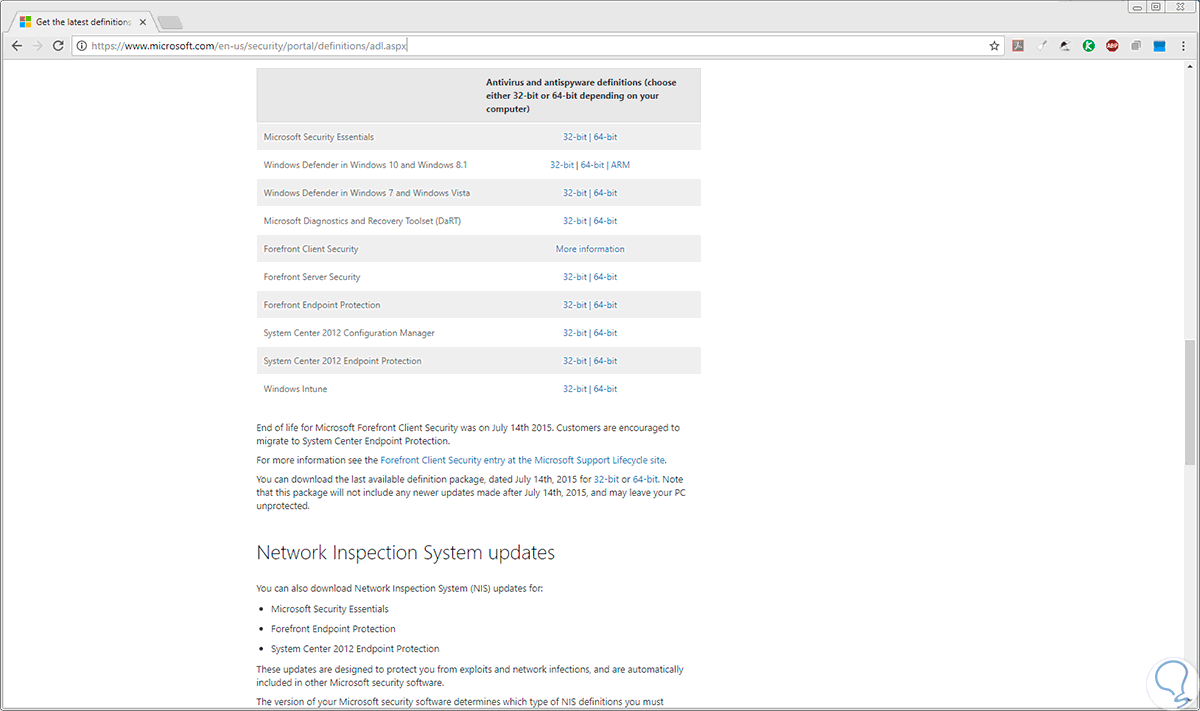Open Forefront Client Security 'More information' link

click(590, 249)
